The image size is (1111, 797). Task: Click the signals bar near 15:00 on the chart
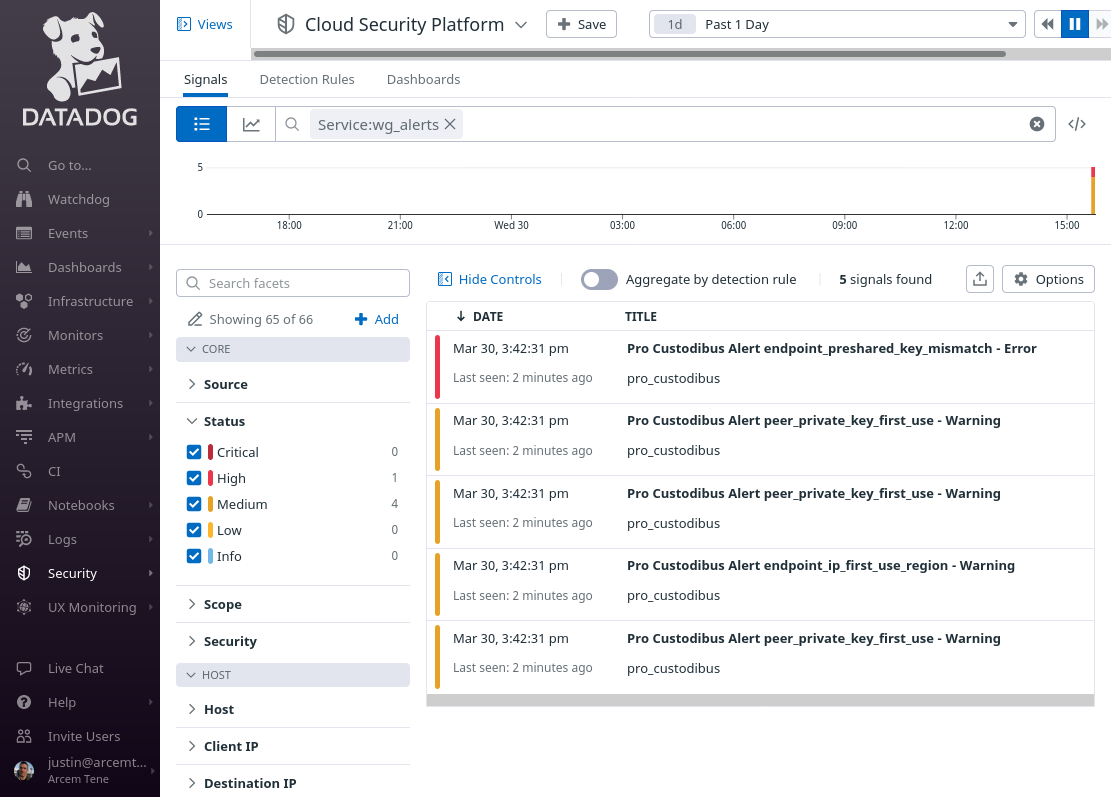1093,191
